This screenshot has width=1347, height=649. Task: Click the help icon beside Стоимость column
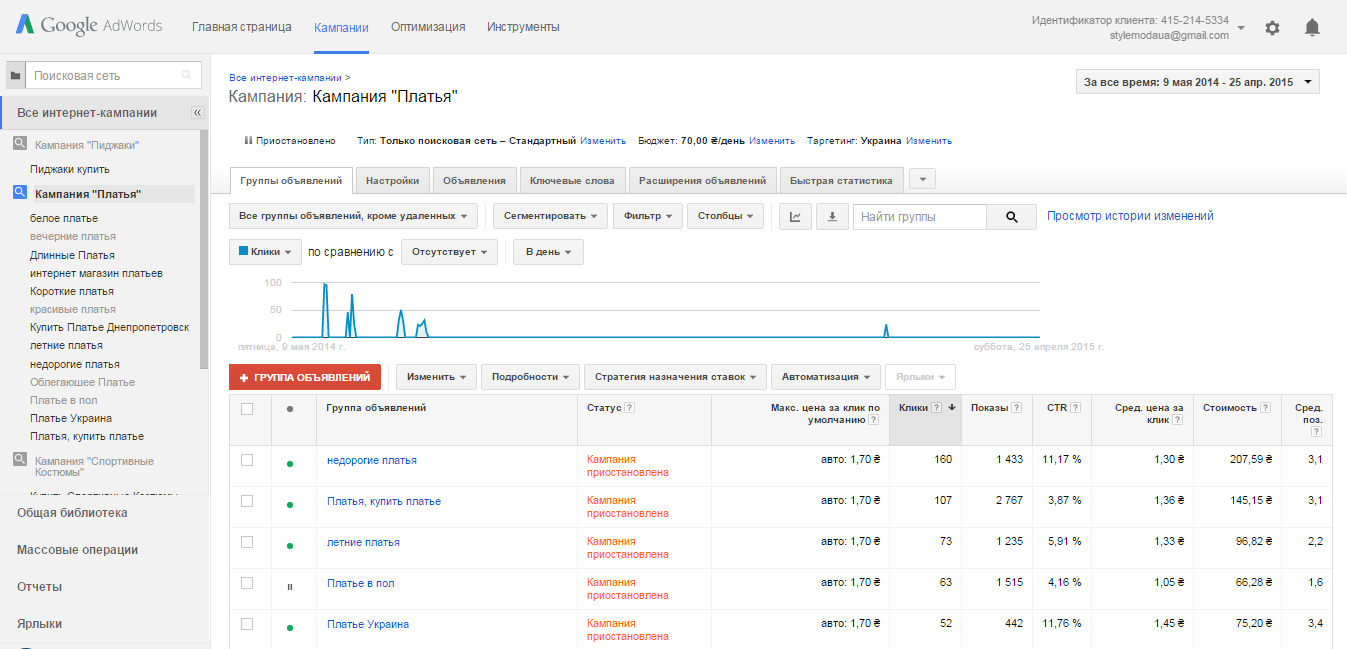(x=1266, y=408)
